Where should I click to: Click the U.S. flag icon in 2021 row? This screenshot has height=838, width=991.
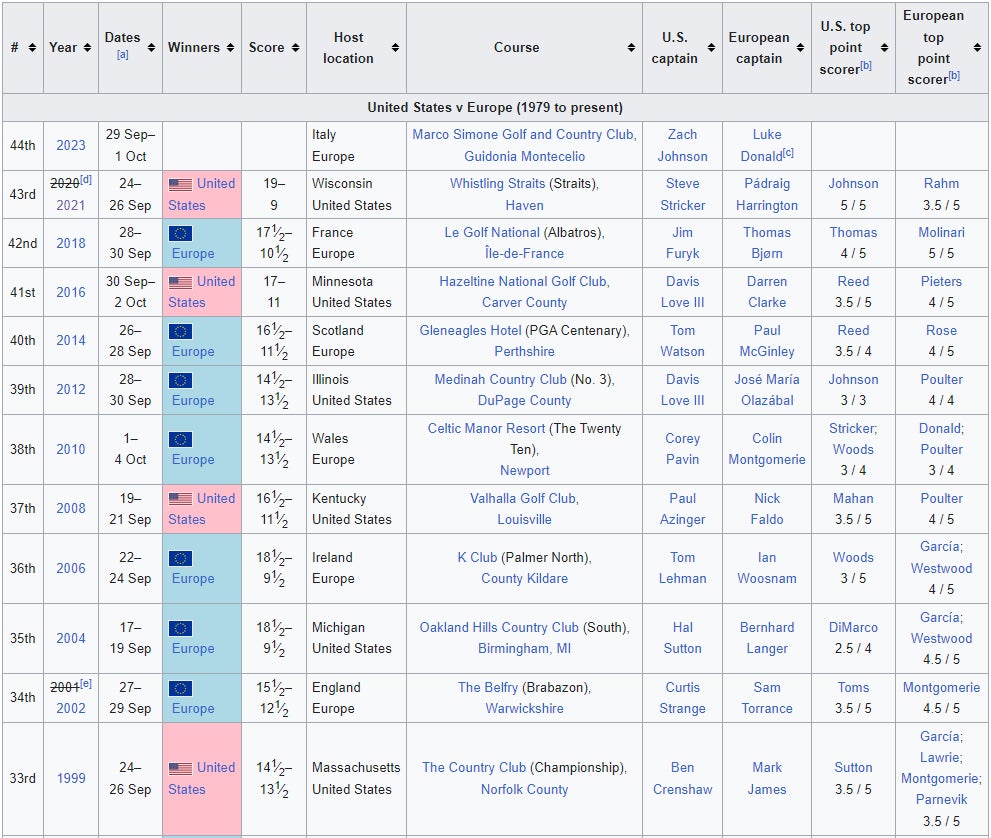tap(180, 185)
